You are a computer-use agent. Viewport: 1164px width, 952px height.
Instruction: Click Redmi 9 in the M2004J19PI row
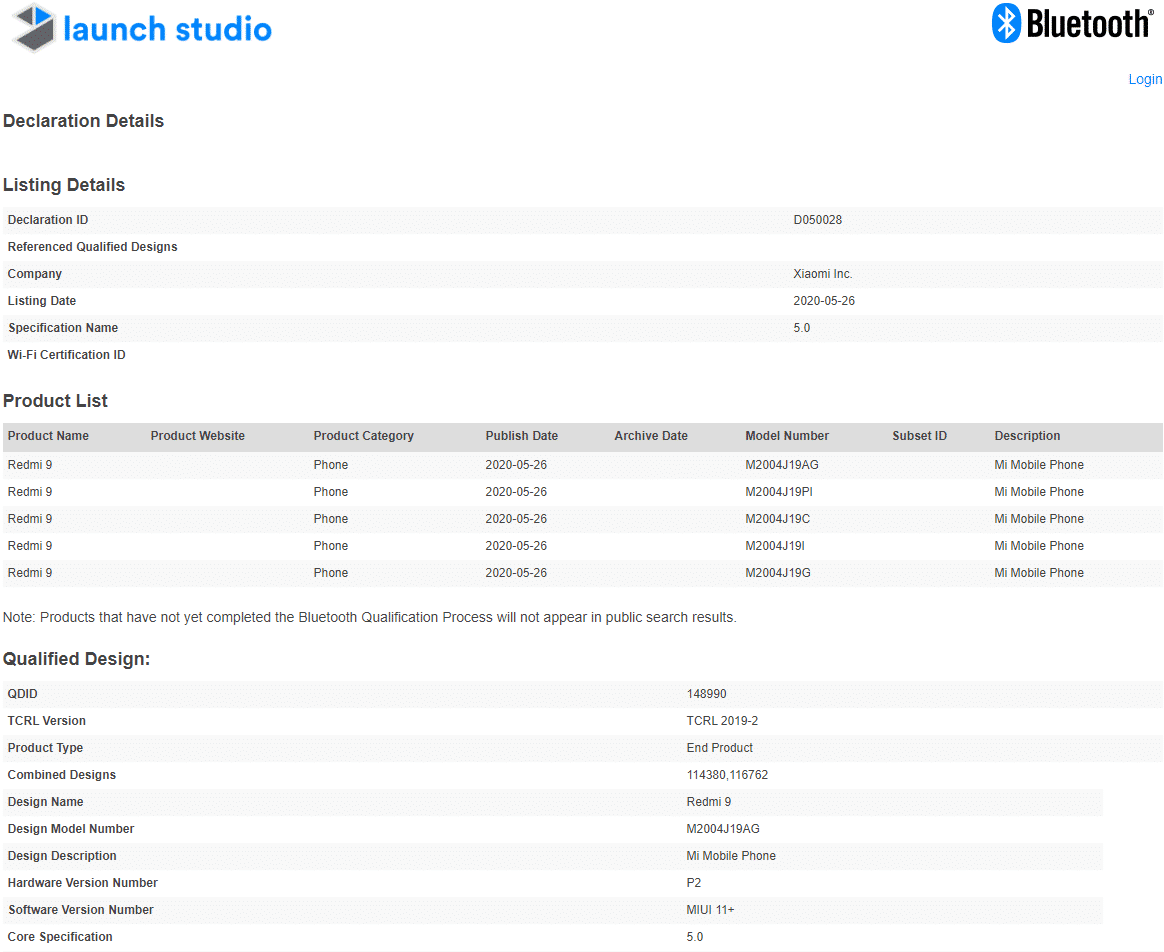click(x=30, y=492)
